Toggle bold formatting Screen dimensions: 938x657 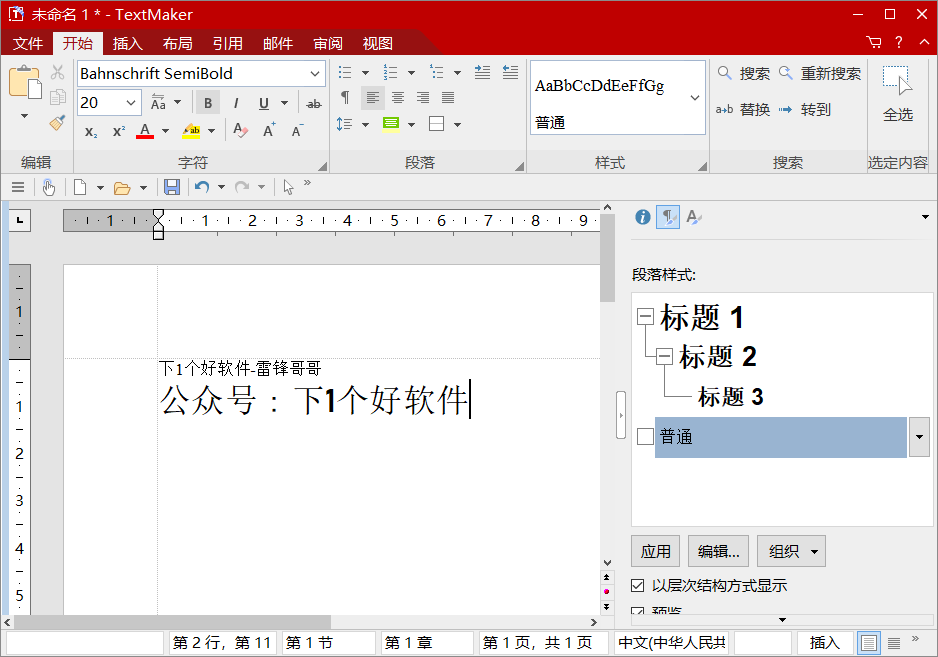(x=208, y=103)
